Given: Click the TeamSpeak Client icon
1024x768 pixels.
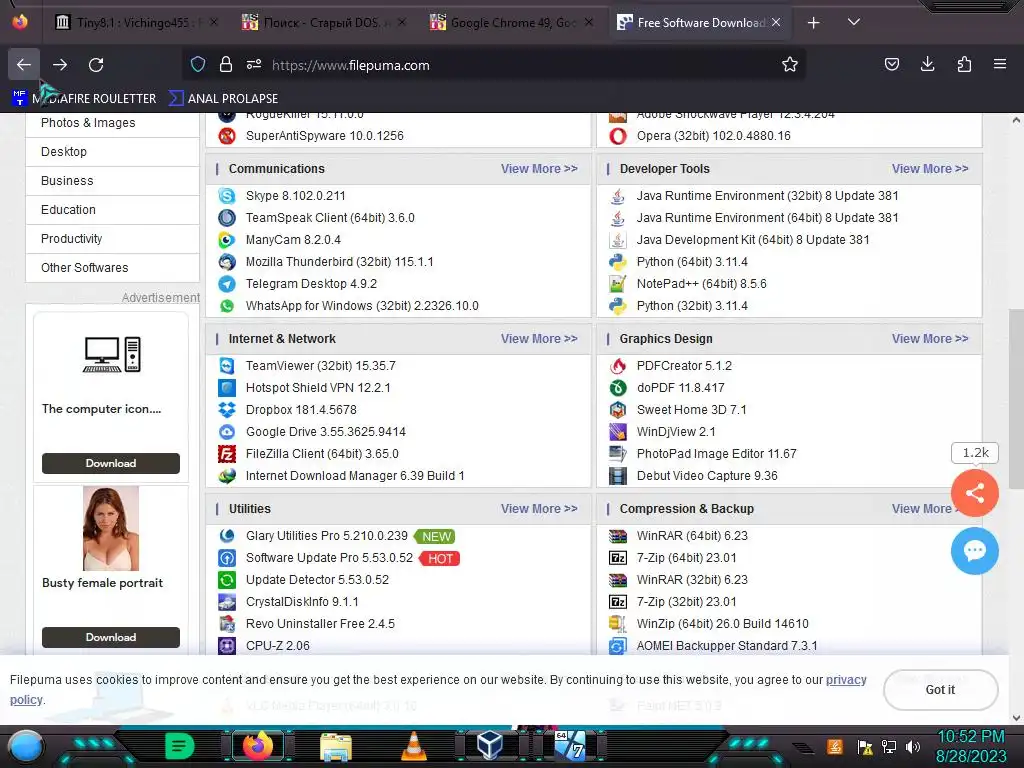Looking at the screenshot, I should point(227,218).
